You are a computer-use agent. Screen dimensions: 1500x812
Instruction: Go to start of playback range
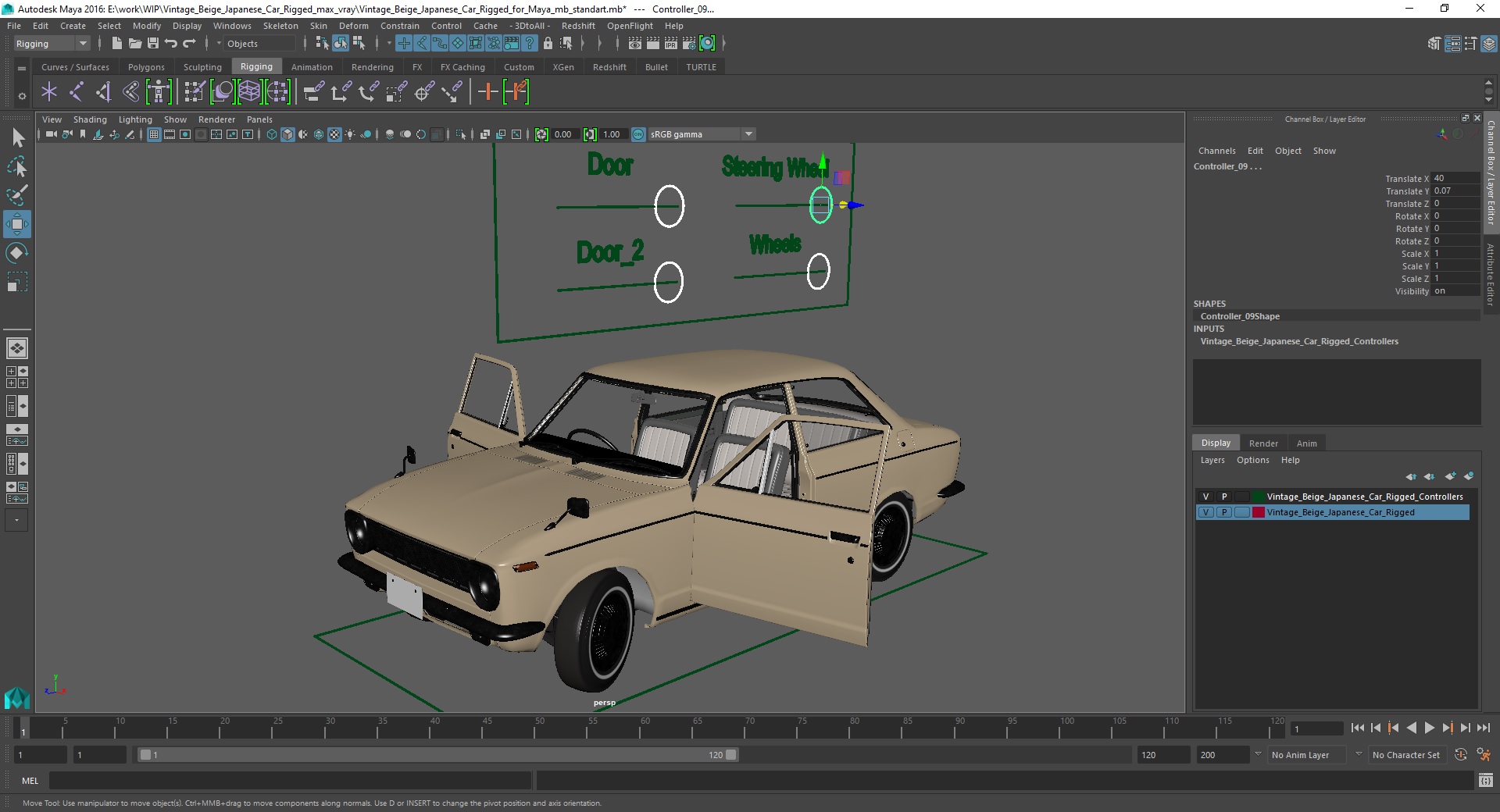(1358, 728)
